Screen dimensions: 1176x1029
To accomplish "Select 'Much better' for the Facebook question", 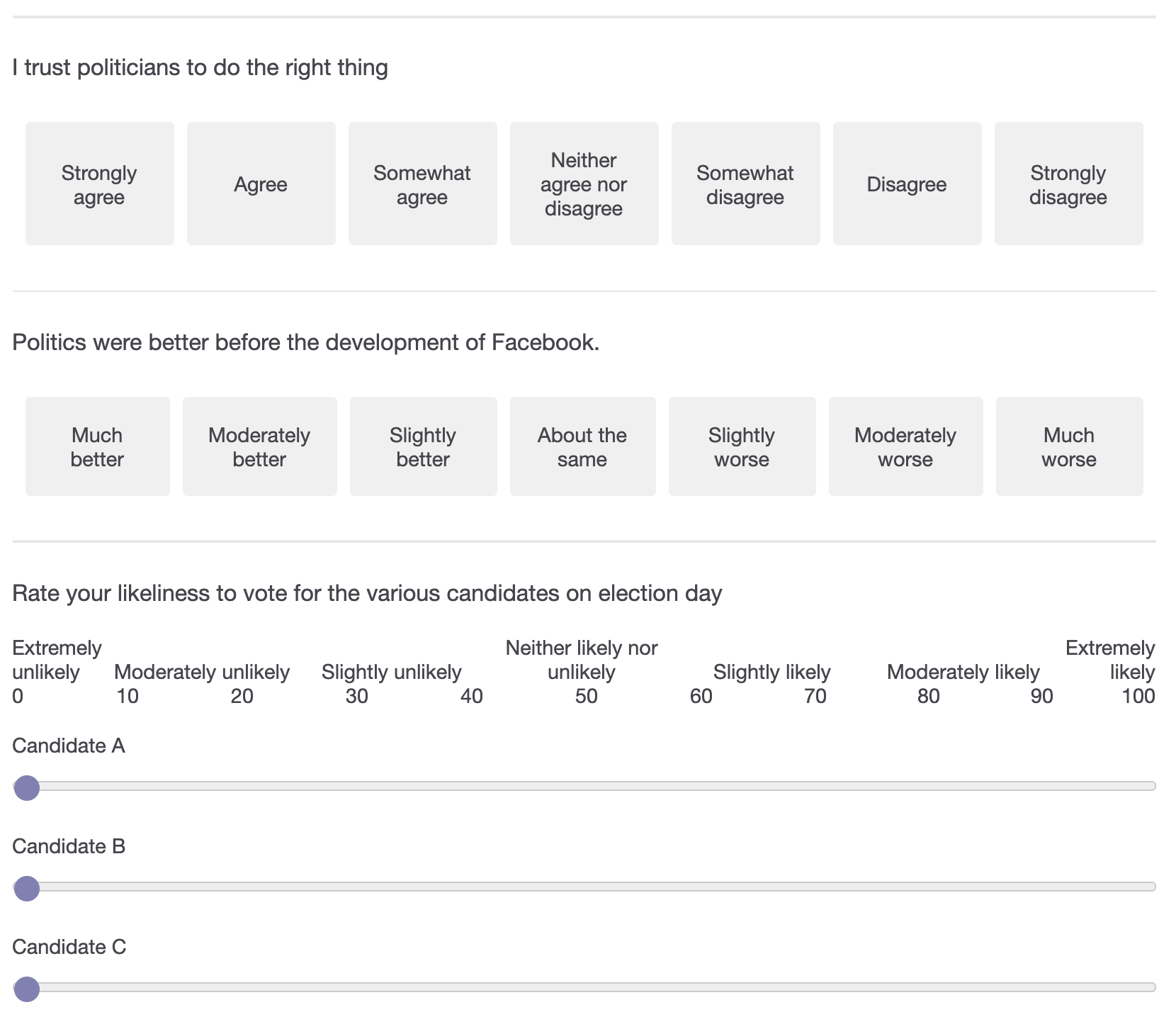I will tap(98, 446).
